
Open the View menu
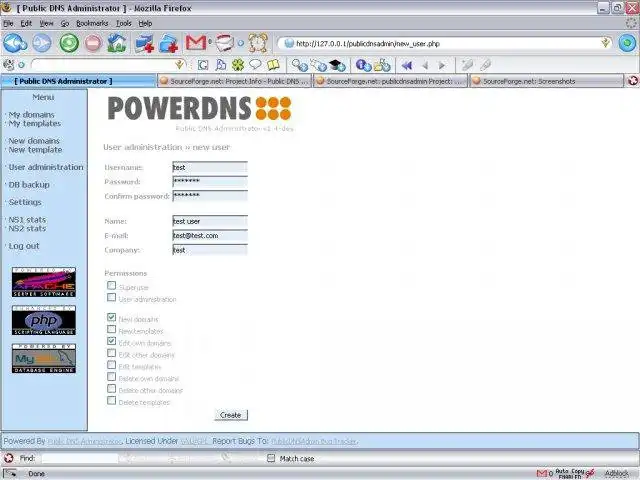pos(46,23)
